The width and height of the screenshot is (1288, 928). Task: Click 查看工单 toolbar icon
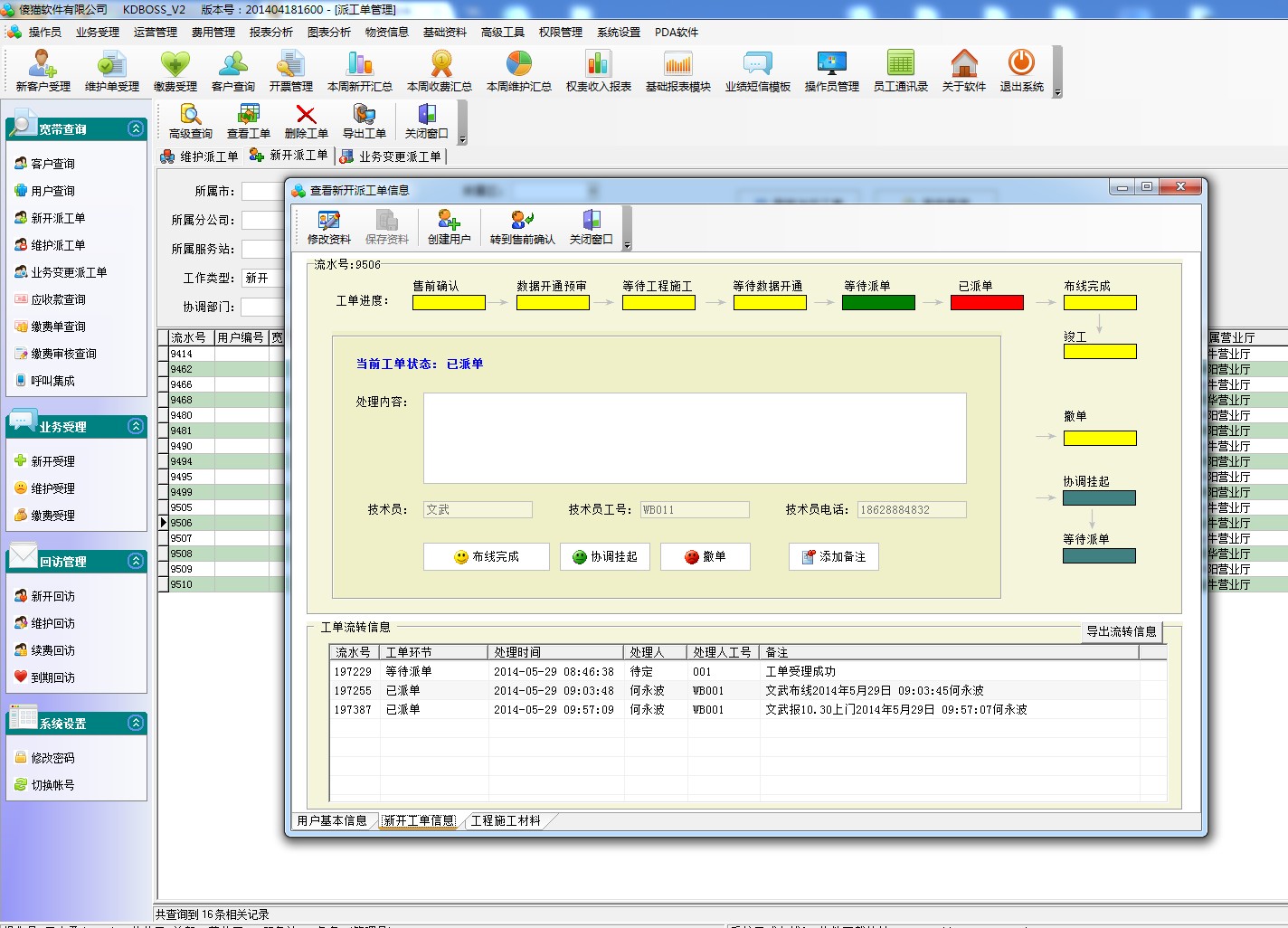point(249,120)
